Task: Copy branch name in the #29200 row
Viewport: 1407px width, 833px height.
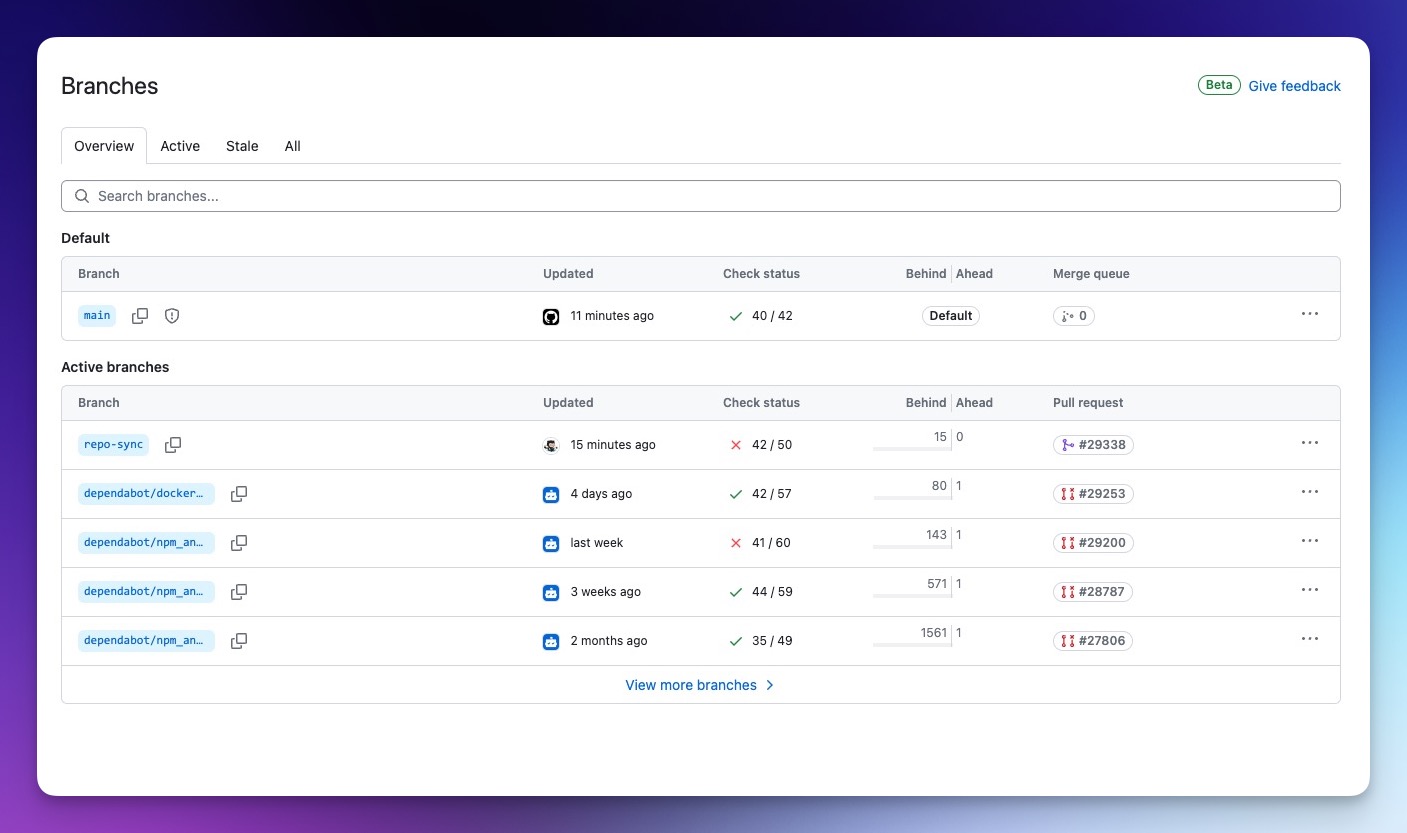Action: tap(239, 543)
